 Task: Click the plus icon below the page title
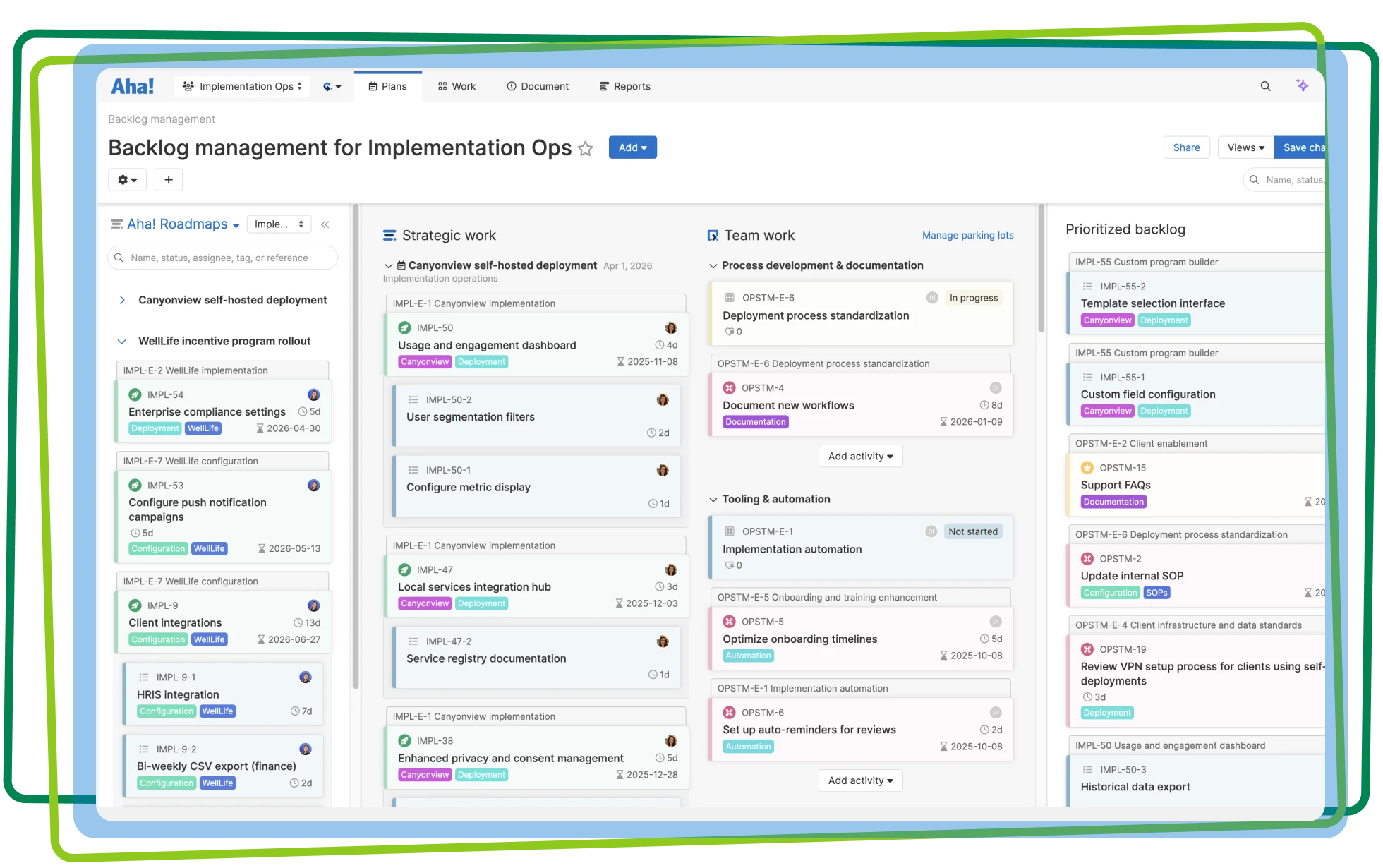coord(169,180)
